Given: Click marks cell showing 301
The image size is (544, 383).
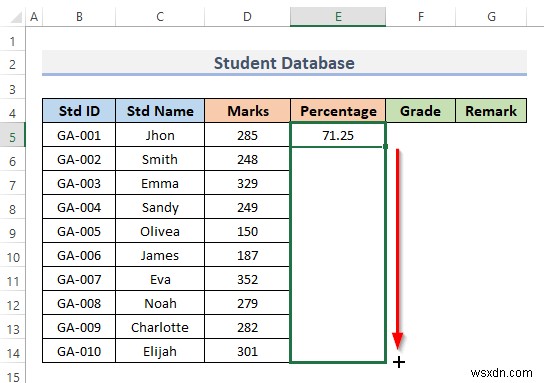Looking at the screenshot, I should 247,351.
